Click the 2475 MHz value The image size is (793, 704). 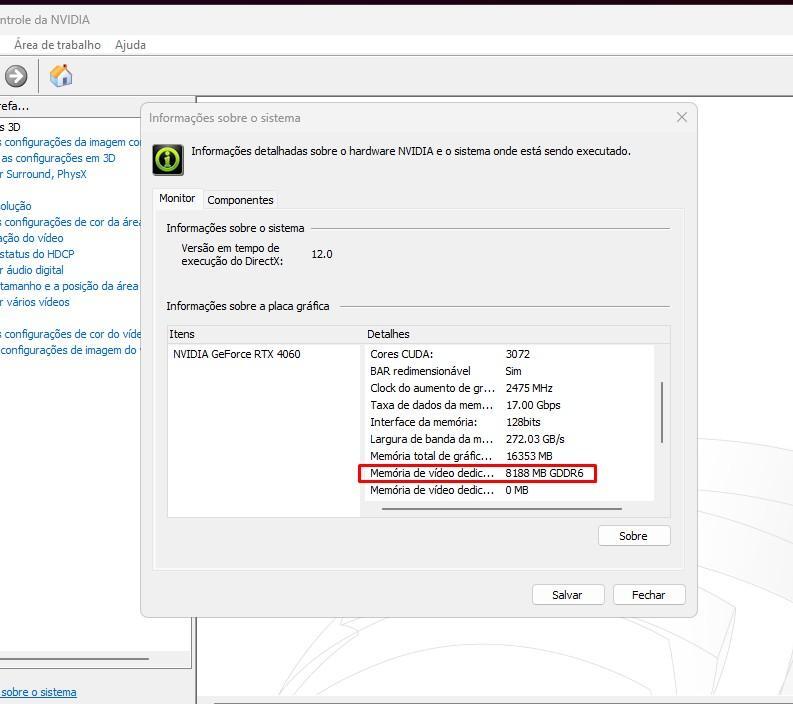point(529,388)
